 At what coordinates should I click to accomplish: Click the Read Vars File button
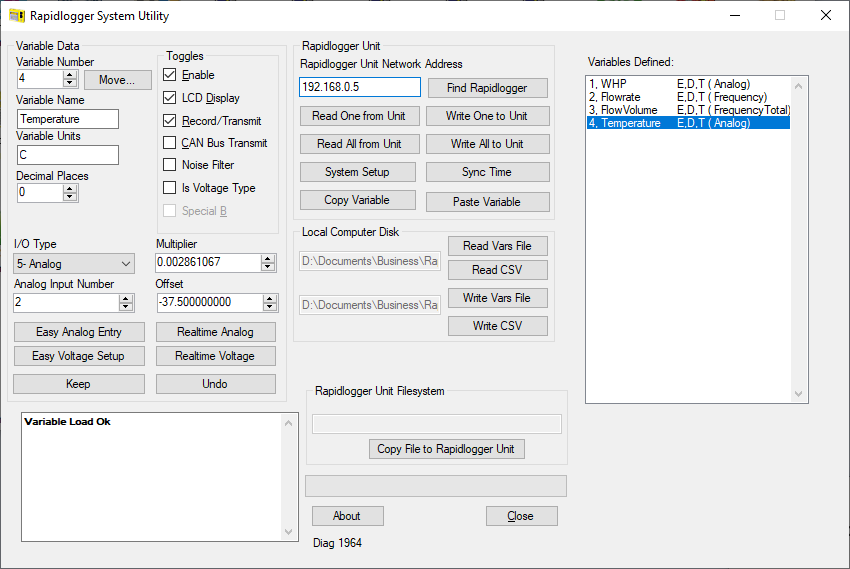pyautogui.click(x=497, y=246)
